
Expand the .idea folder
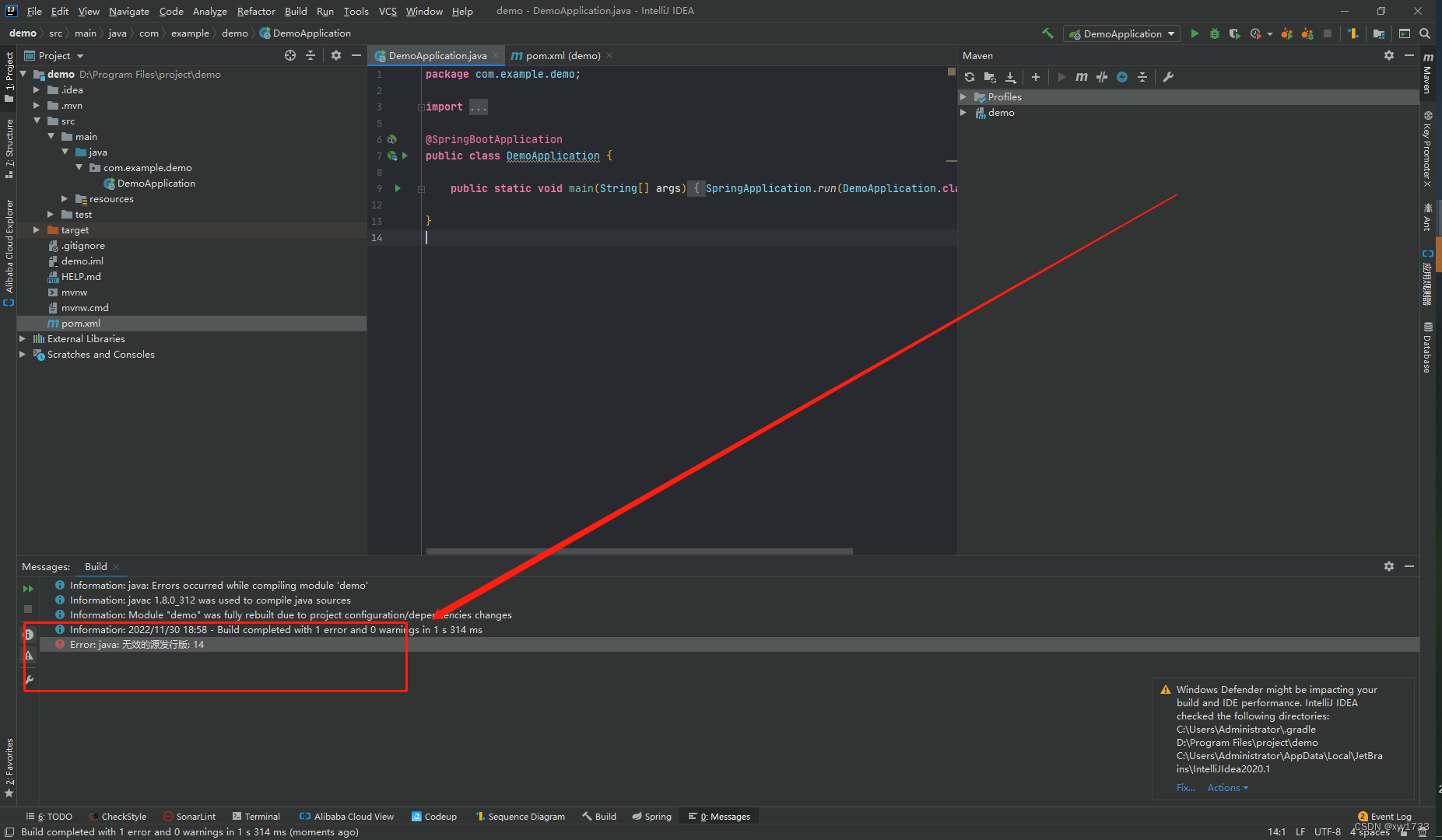tap(37, 90)
